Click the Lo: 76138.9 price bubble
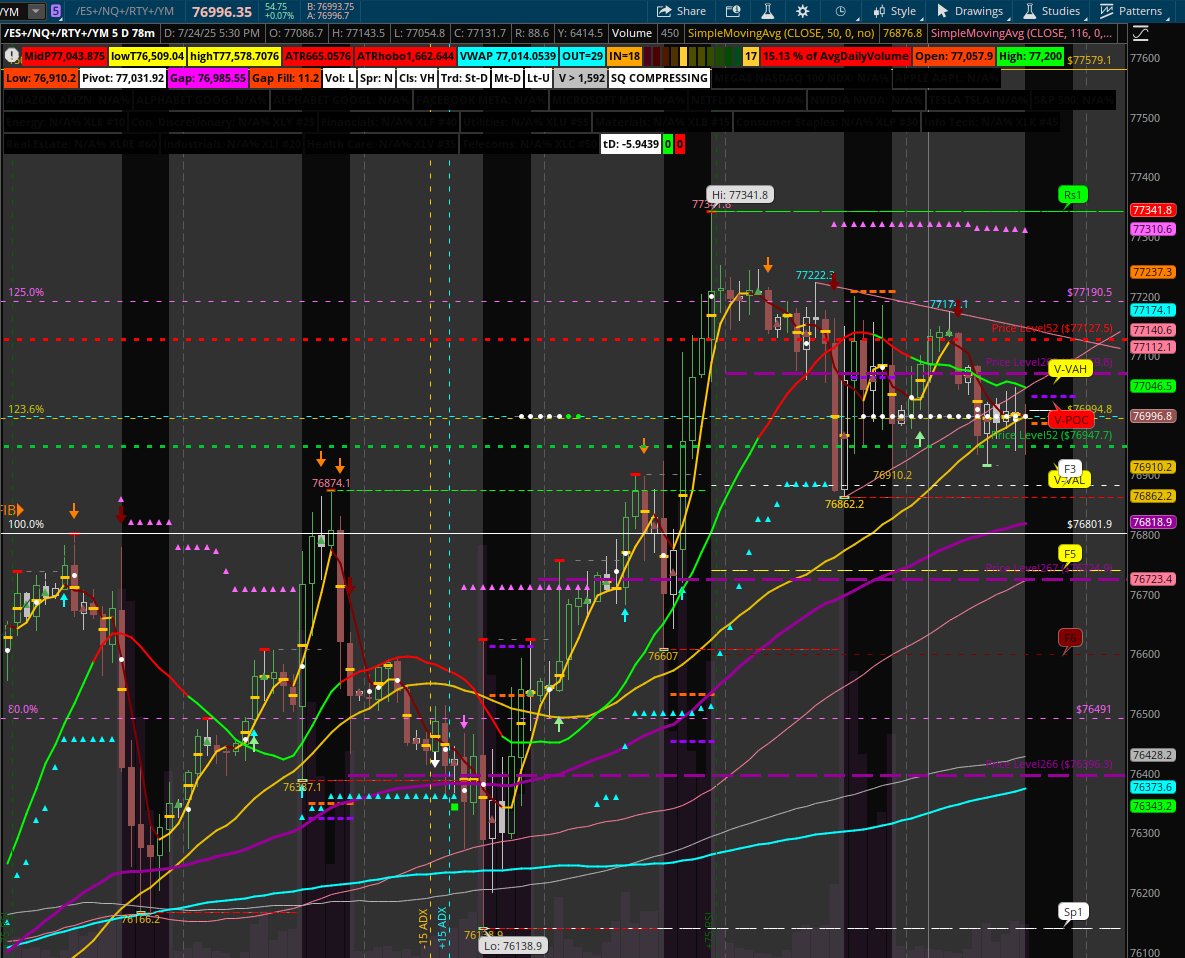The height and width of the screenshot is (958, 1185). point(512,946)
